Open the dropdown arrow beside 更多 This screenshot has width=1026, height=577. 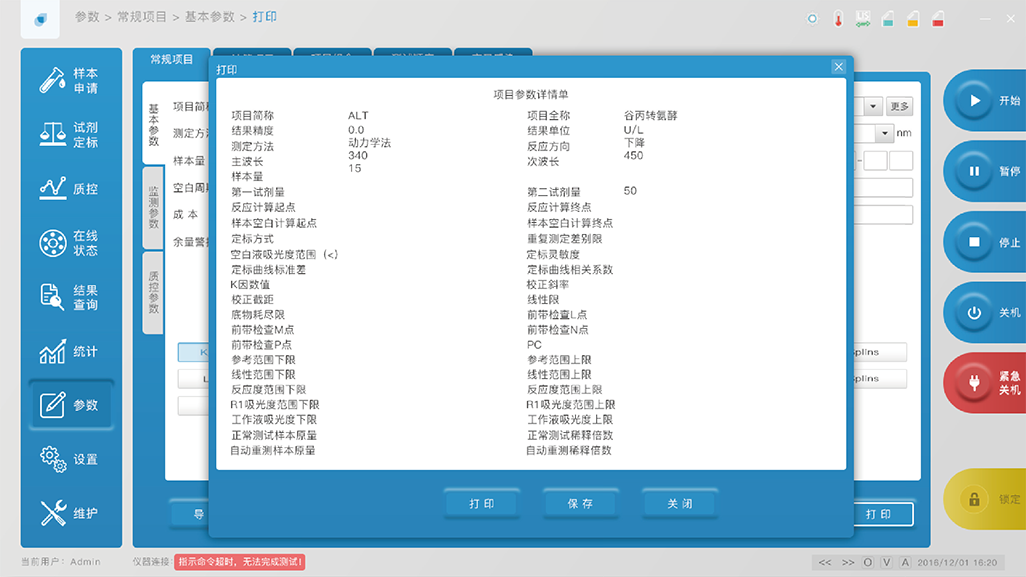coord(873,106)
